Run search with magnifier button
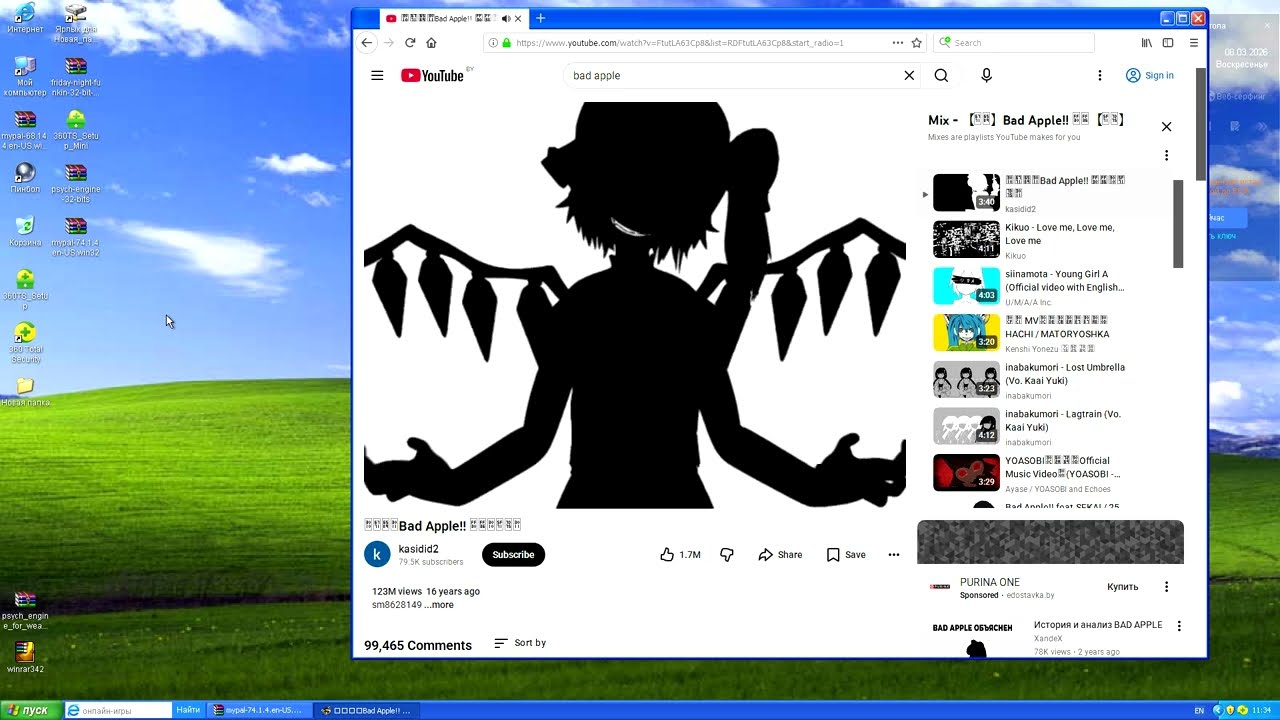This screenshot has width=1280, height=720. click(x=941, y=75)
